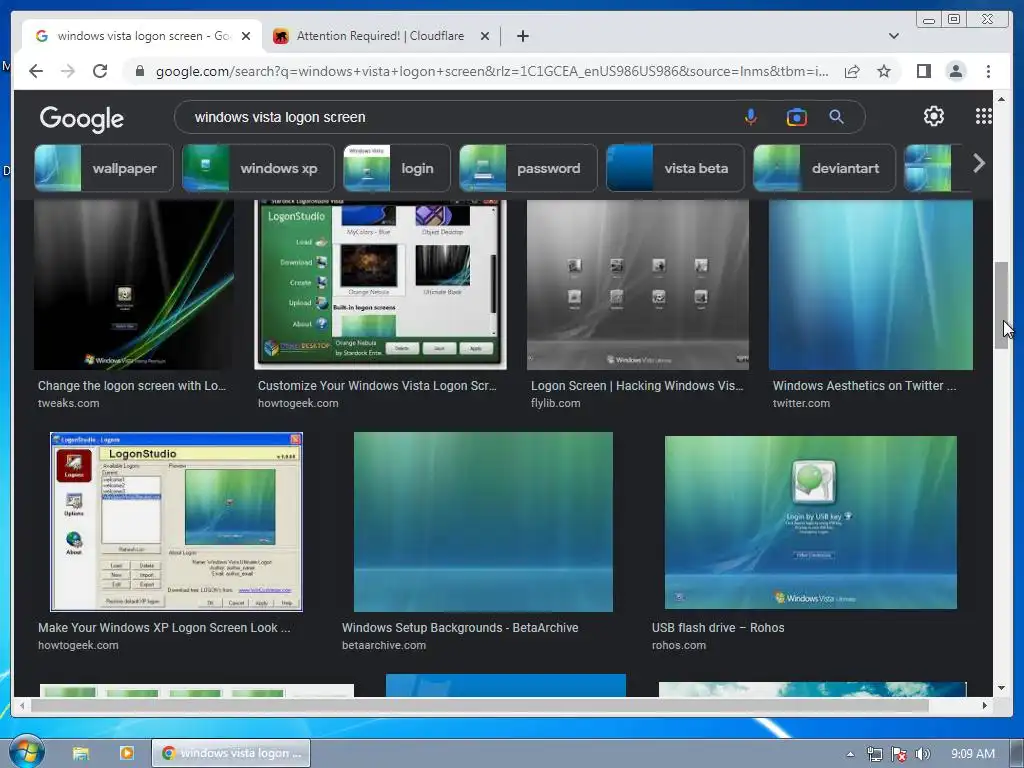Viewport: 1024px width, 768px height.
Task: Click flylib.com source text
Action: click(x=556, y=404)
